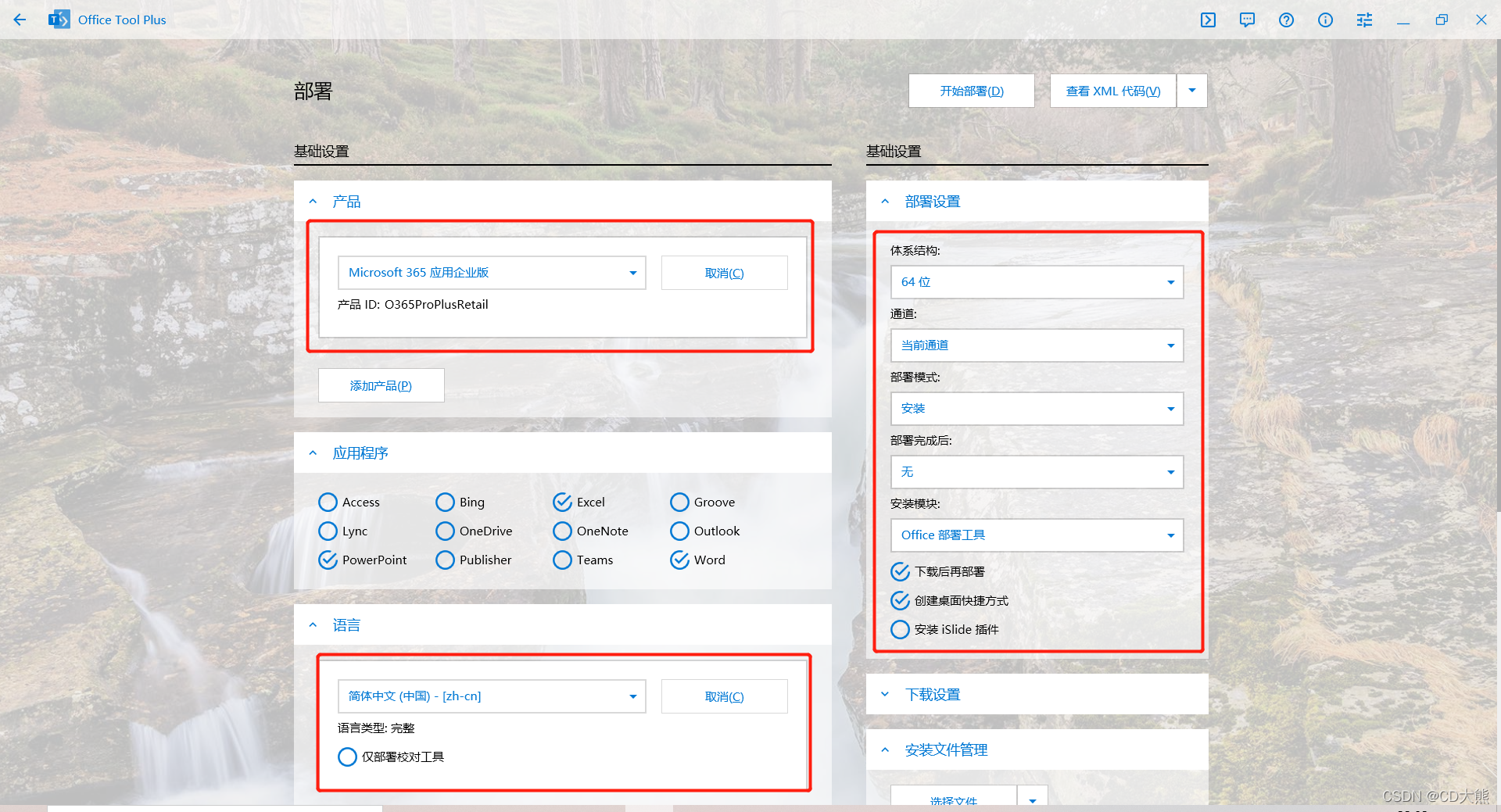Click the 开始部署(D) button

point(972,91)
